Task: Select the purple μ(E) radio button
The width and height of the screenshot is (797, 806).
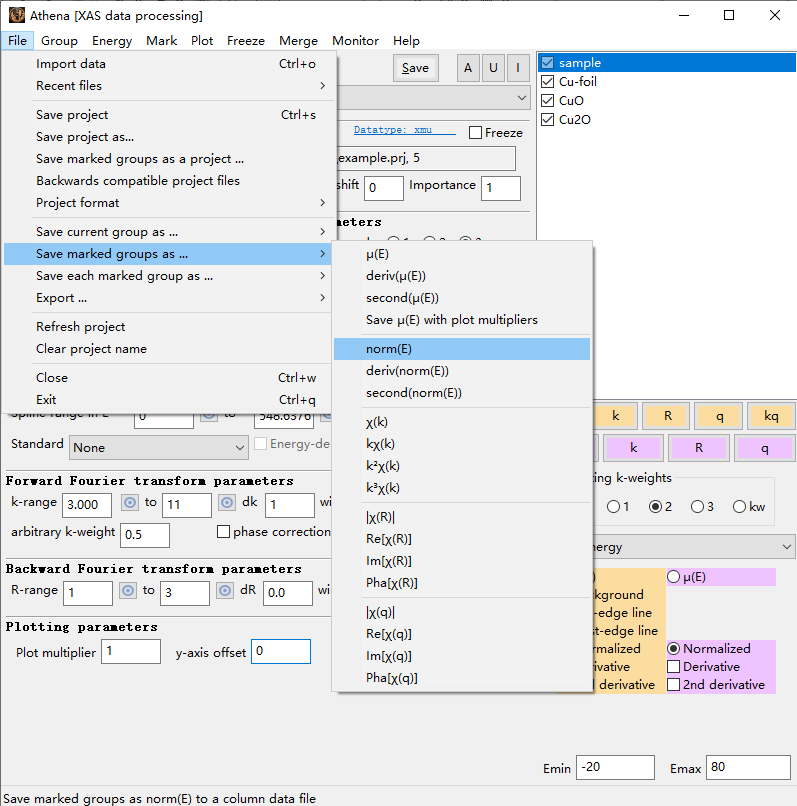Action: click(674, 577)
